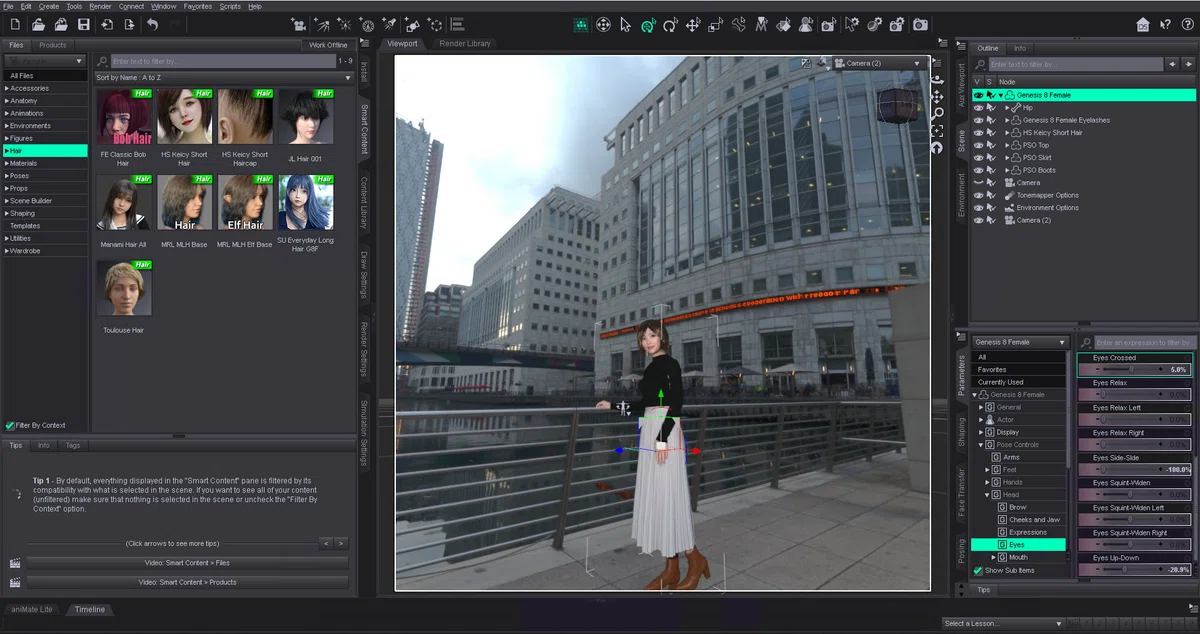Select the ActivePose tool icon
Screen dimensions: 1200x634
739,25
